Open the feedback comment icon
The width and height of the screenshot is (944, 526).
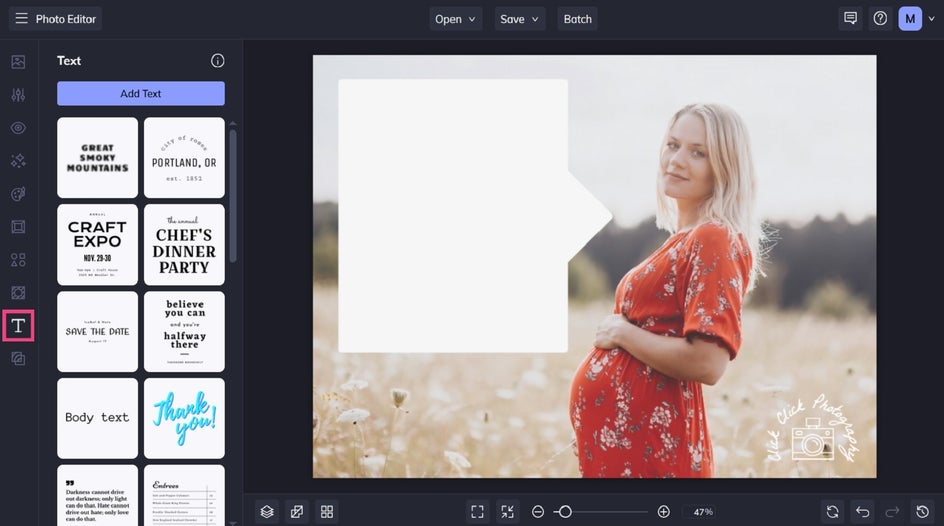(850, 19)
